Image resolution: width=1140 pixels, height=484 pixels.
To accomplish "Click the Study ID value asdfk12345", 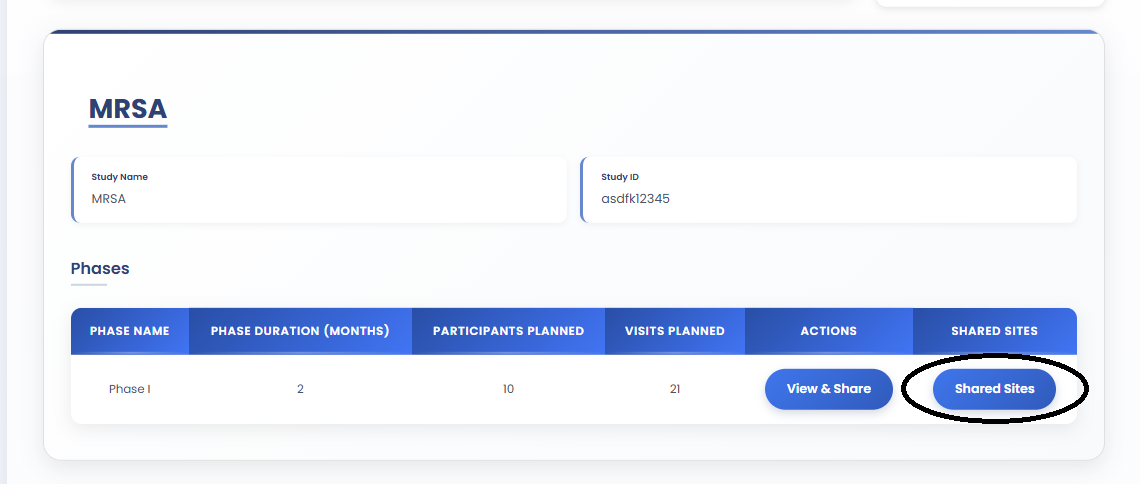I will pyautogui.click(x=635, y=199).
